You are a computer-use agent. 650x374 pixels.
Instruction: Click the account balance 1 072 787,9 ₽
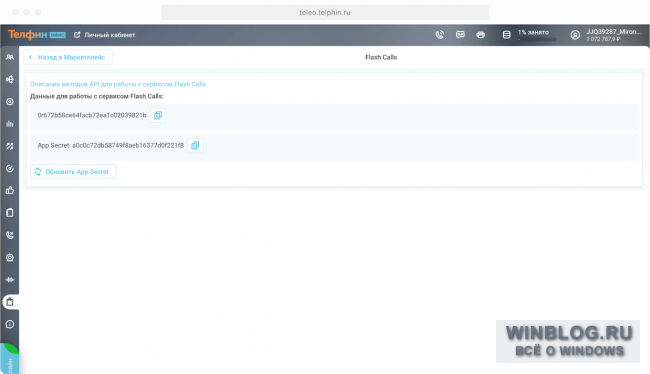603,39
